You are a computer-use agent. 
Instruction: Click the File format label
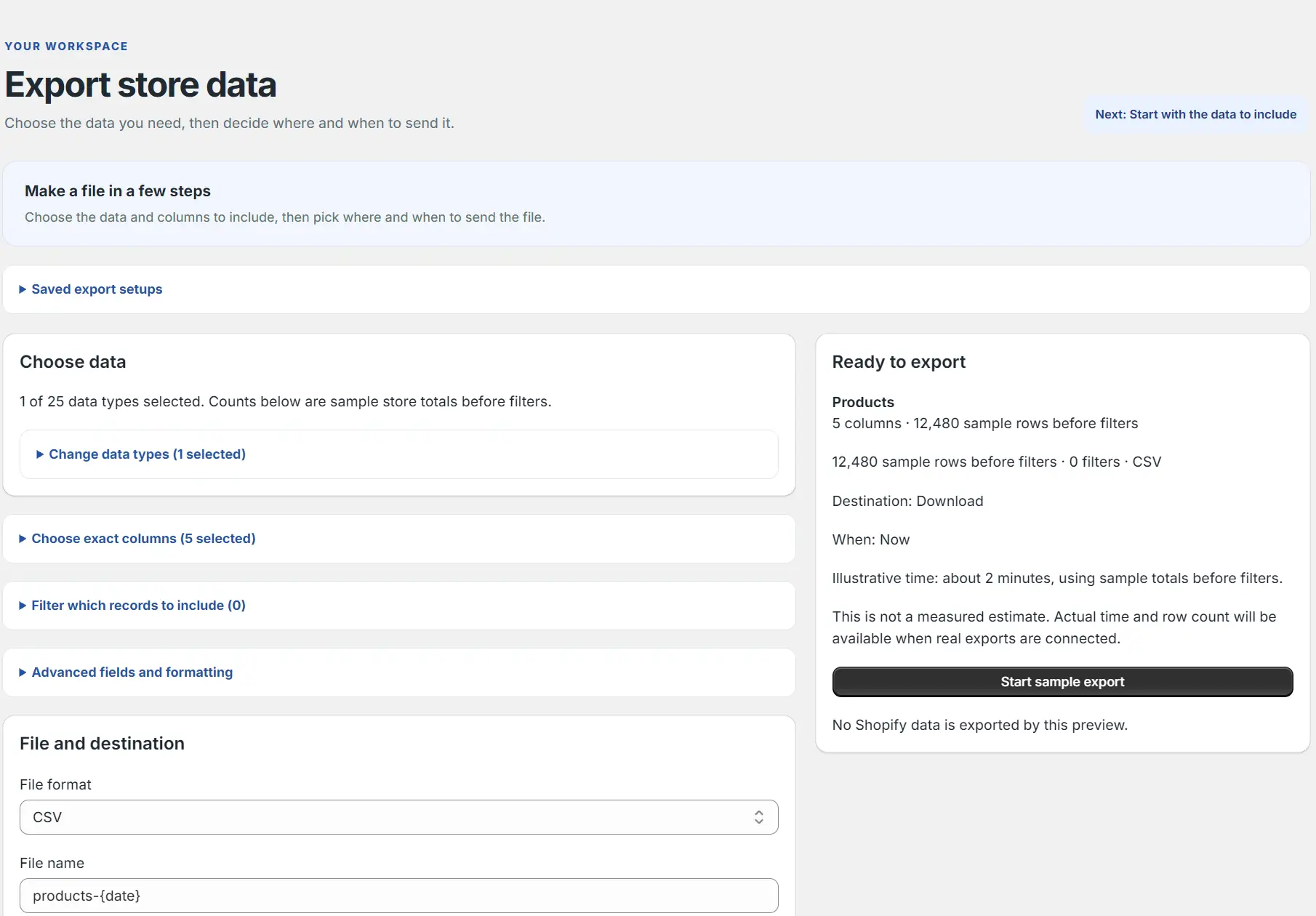click(x=55, y=784)
